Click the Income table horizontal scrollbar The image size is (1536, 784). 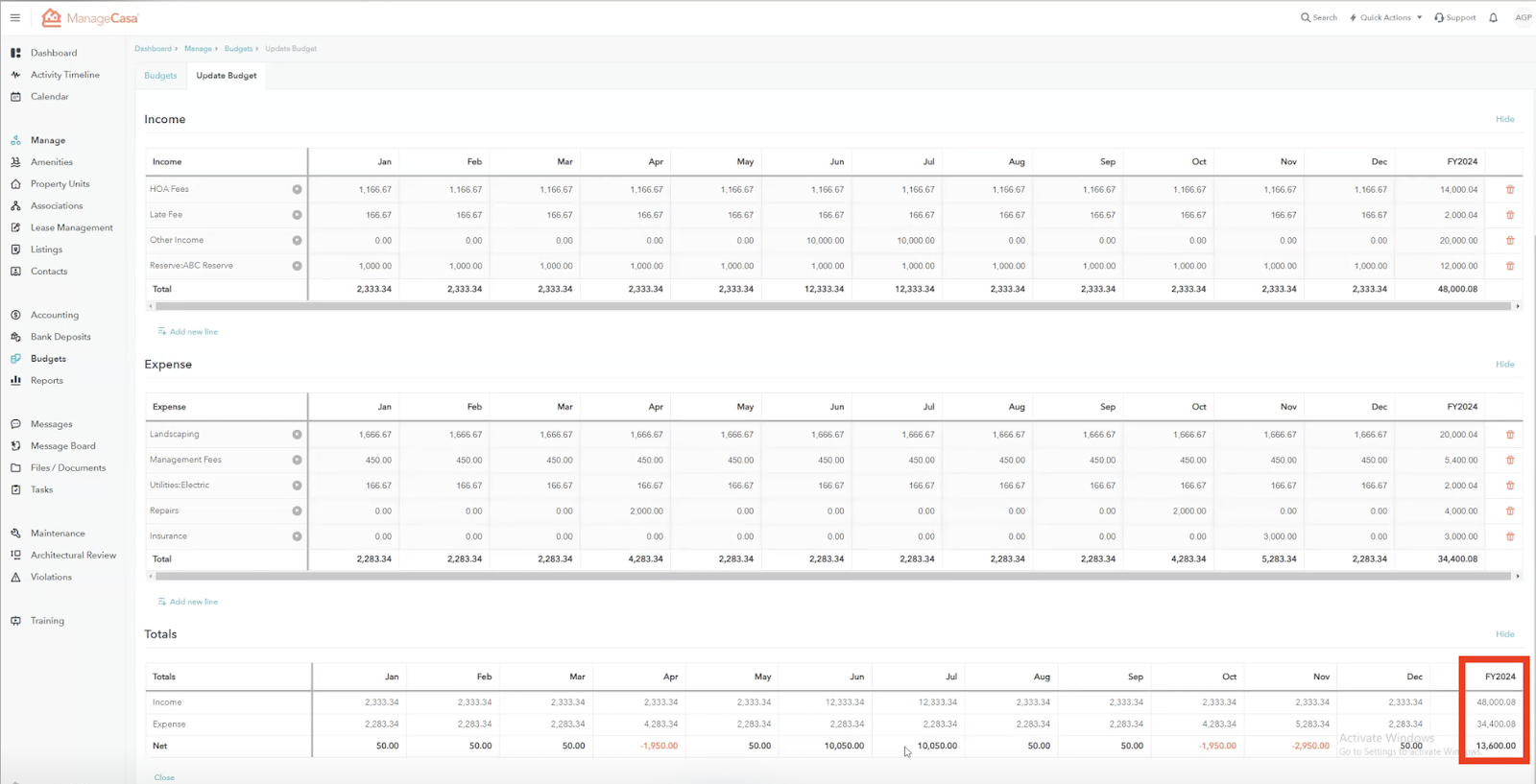pyautogui.click(x=832, y=306)
